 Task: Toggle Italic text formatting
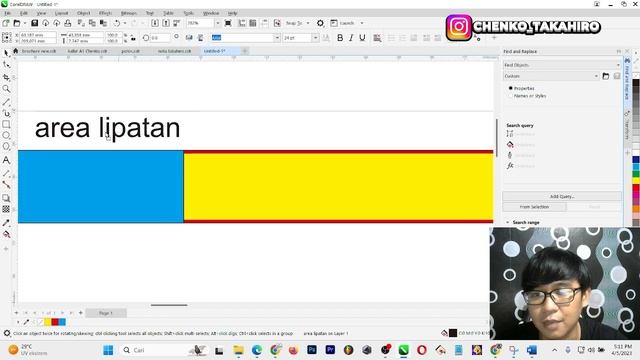coord(351,38)
